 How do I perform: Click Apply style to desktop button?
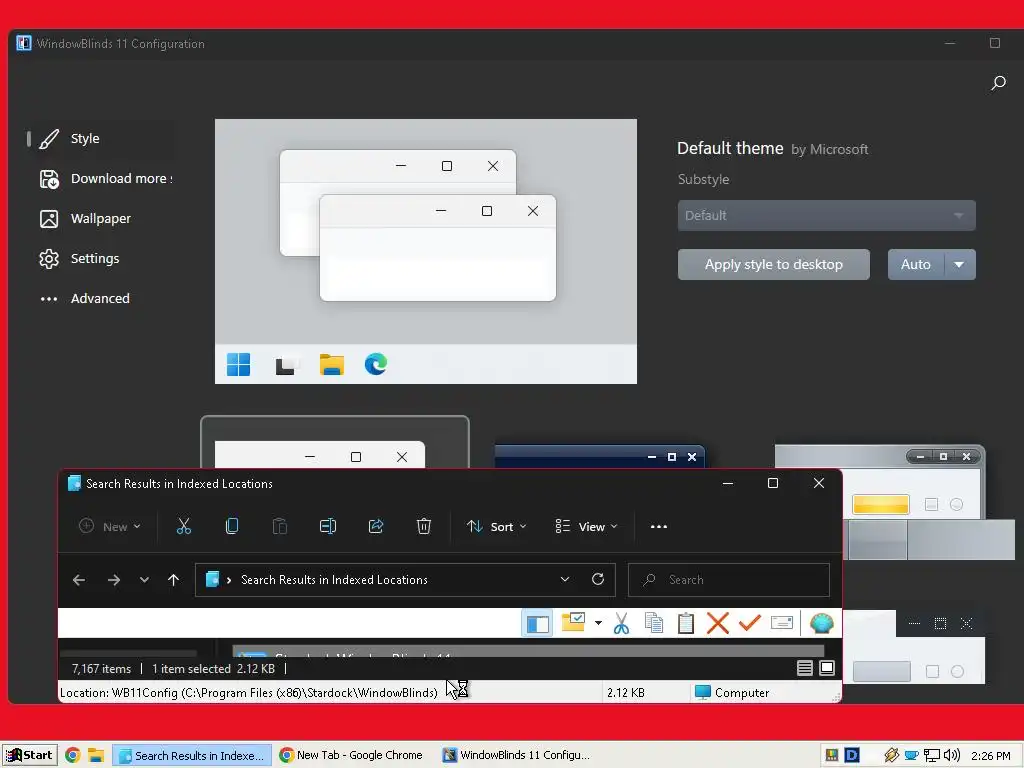pyautogui.click(x=773, y=264)
